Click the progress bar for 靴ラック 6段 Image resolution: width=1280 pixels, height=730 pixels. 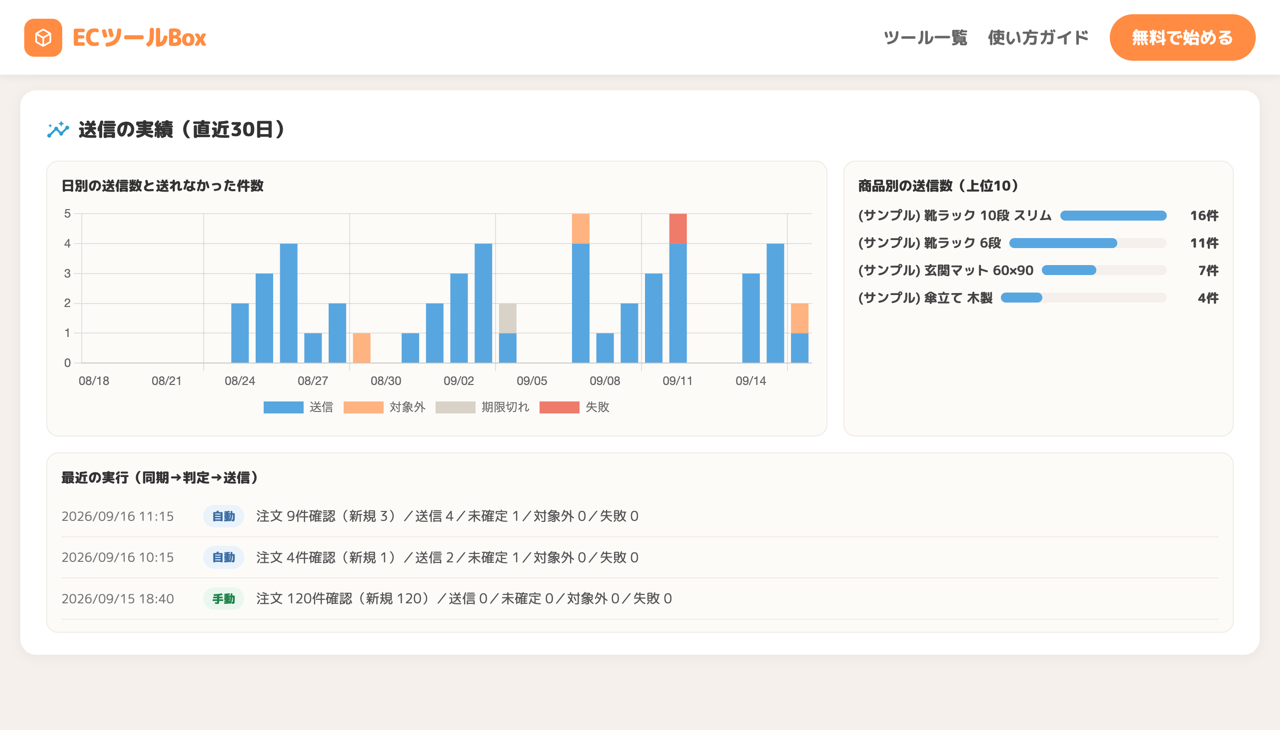point(1088,243)
